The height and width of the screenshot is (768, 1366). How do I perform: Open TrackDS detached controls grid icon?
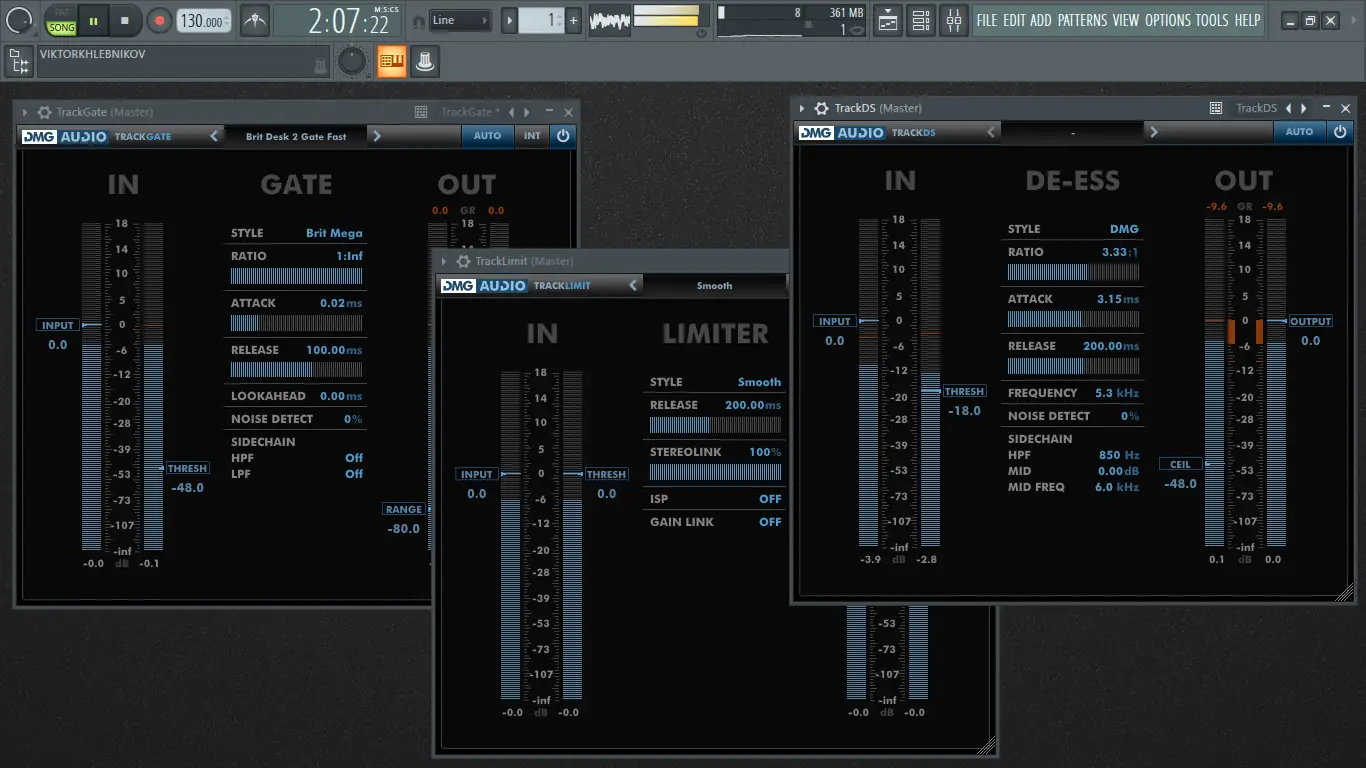(x=1216, y=108)
